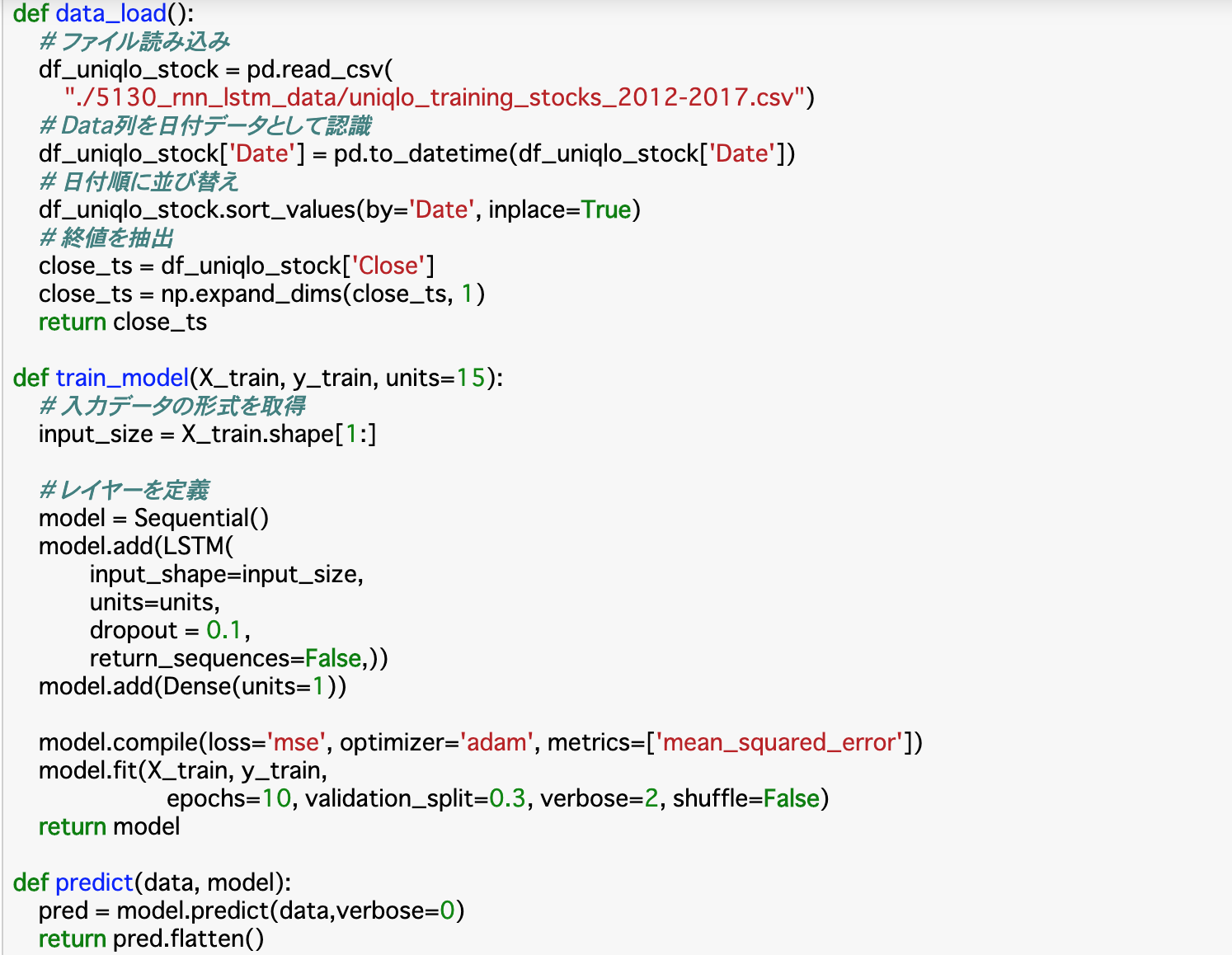Click the 'df_uniqlo_stock = pd.read_csv(' line
Viewport: 1232px width, 955px height.
[x=216, y=69]
